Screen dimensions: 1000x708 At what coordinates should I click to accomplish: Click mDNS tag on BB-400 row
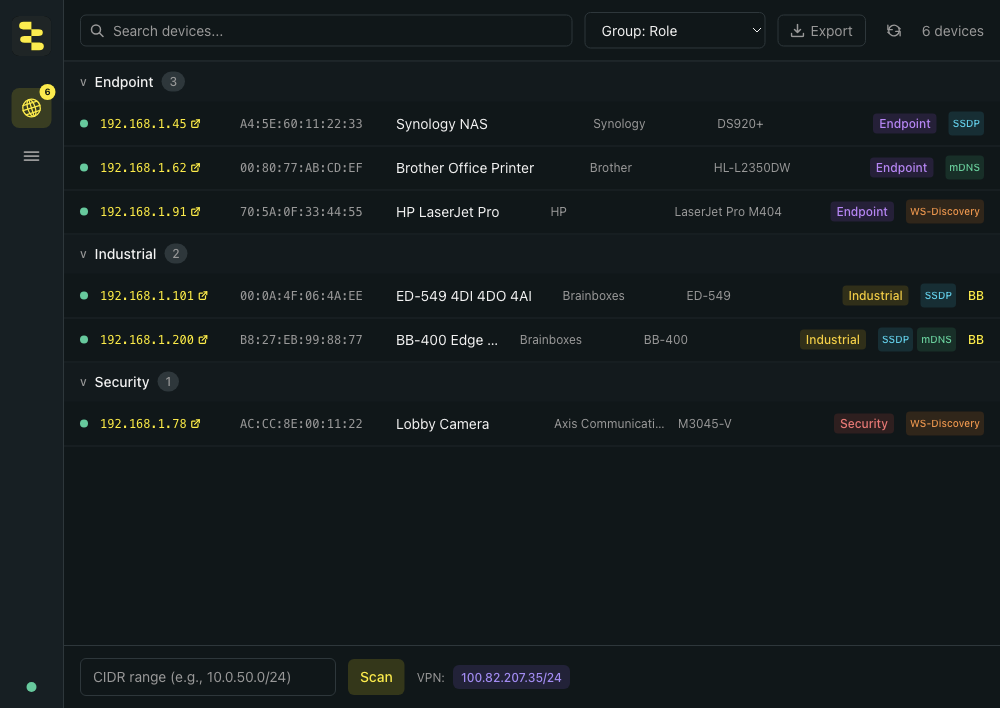pos(936,340)
